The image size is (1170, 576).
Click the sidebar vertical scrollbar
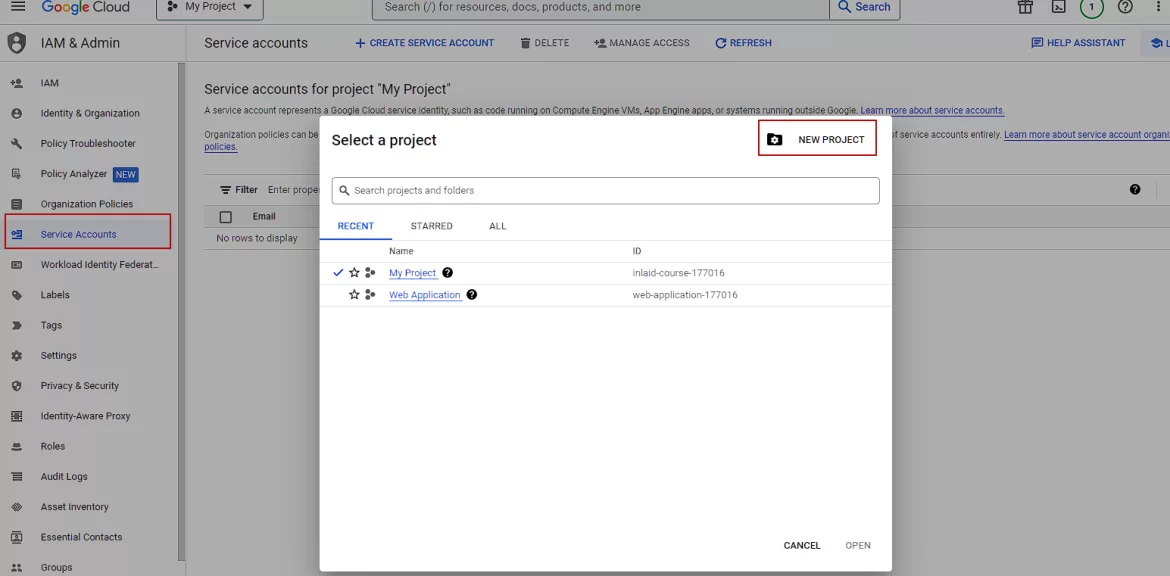pos(181,313)
